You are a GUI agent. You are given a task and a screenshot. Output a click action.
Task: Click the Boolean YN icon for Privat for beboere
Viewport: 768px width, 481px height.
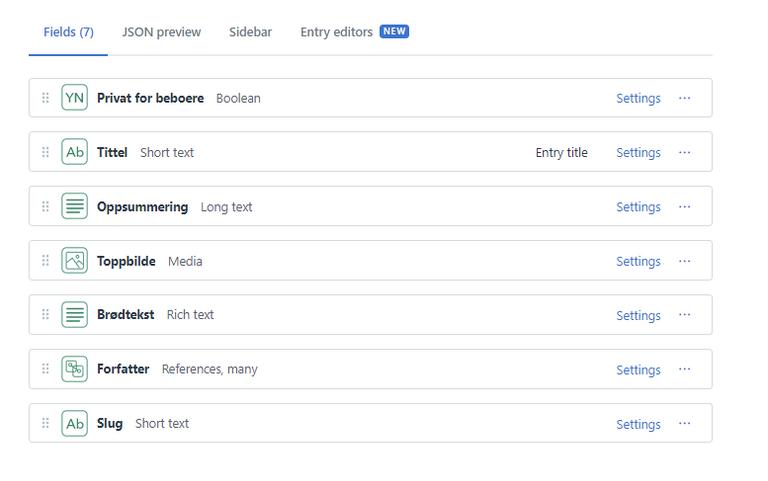[x=74, y=98]
